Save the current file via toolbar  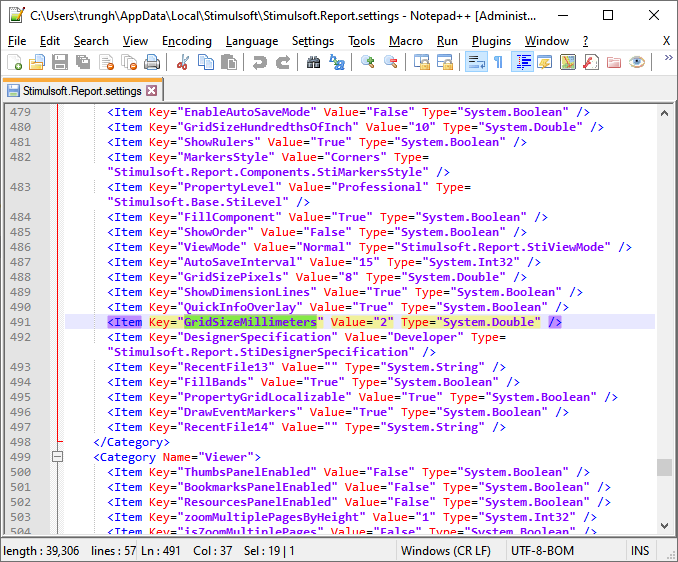tap(60, 62)
